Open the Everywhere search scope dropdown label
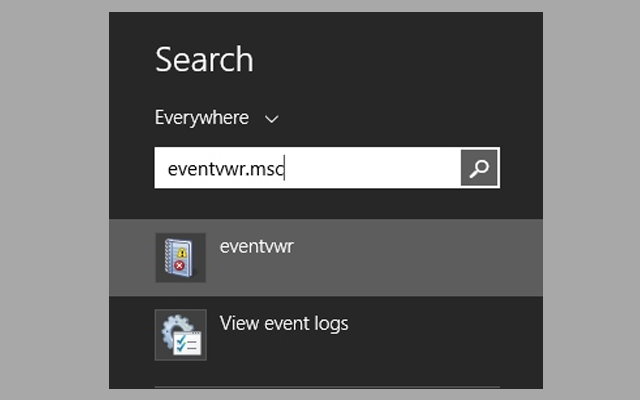 click(202, 118)
